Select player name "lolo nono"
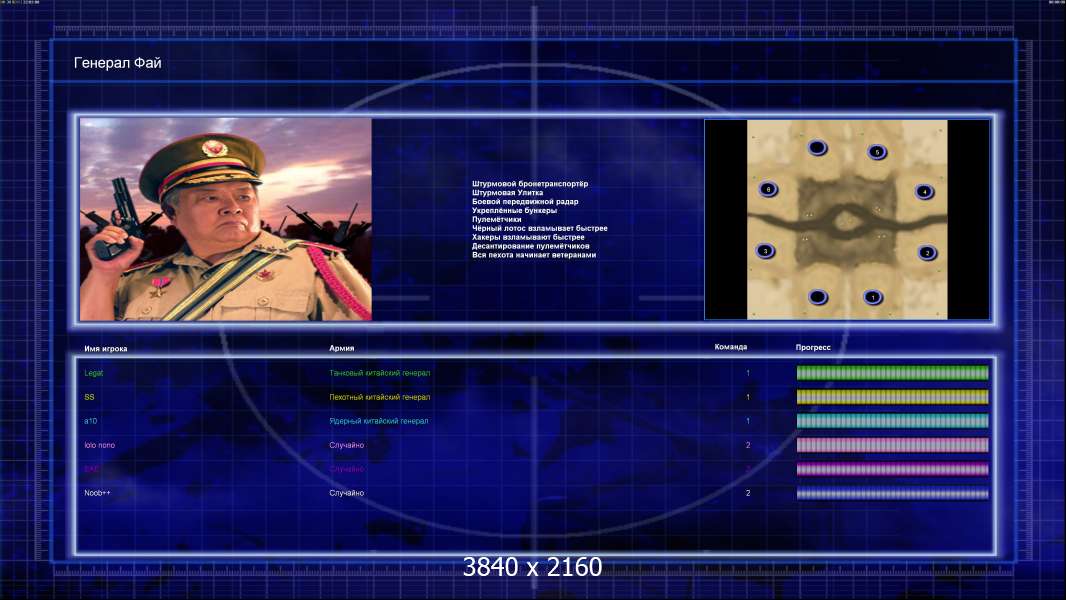 click(x=99, y=445)
